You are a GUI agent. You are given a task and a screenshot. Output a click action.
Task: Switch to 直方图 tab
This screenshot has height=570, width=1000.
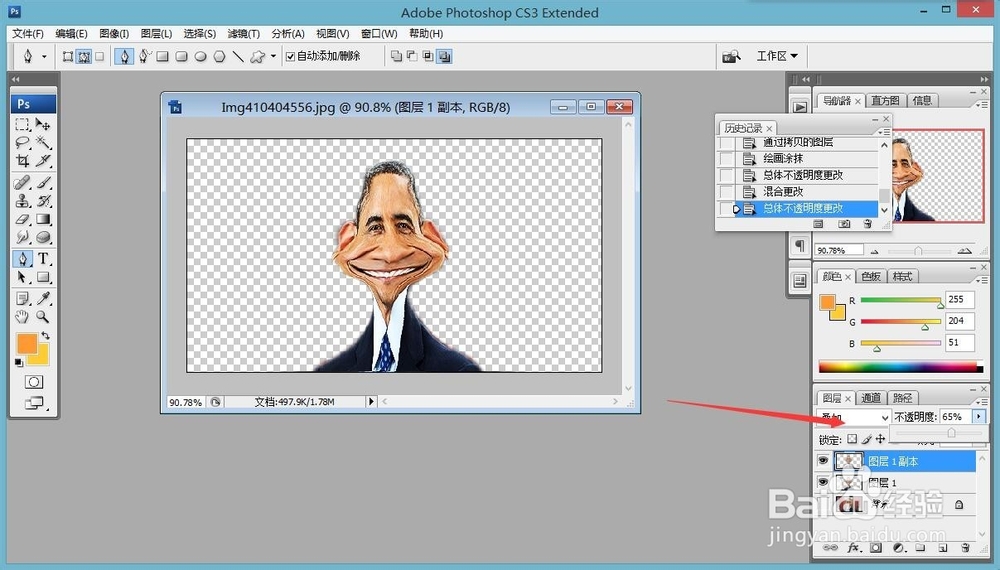pos(885,100)
